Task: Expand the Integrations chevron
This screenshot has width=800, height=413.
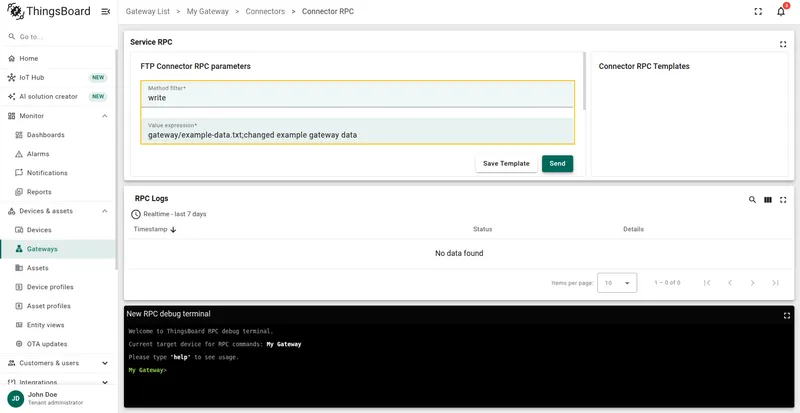Action: [105, 382]
